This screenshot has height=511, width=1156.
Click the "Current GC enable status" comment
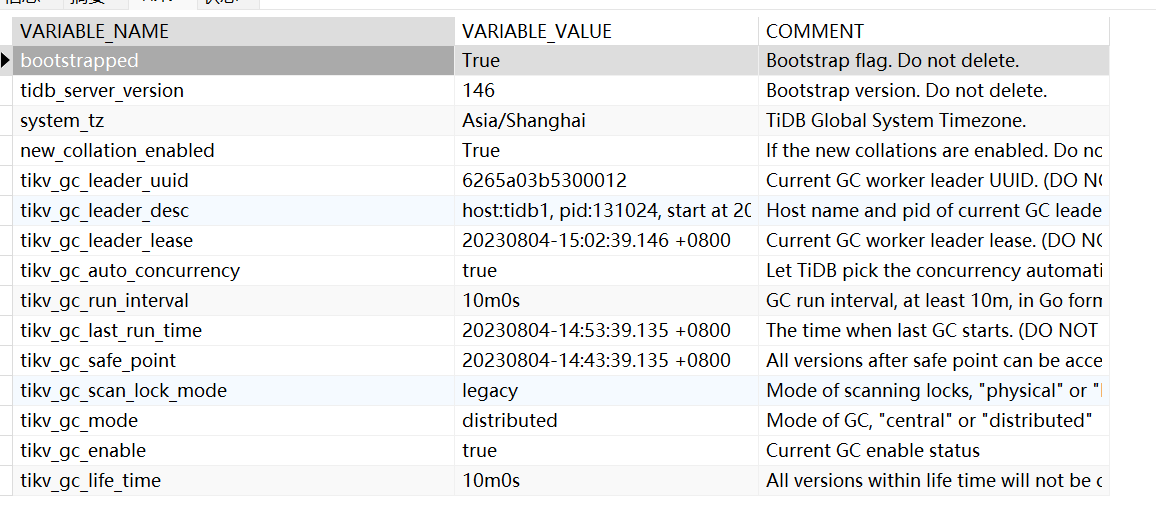pyautogui.click(x=873, y=451)
